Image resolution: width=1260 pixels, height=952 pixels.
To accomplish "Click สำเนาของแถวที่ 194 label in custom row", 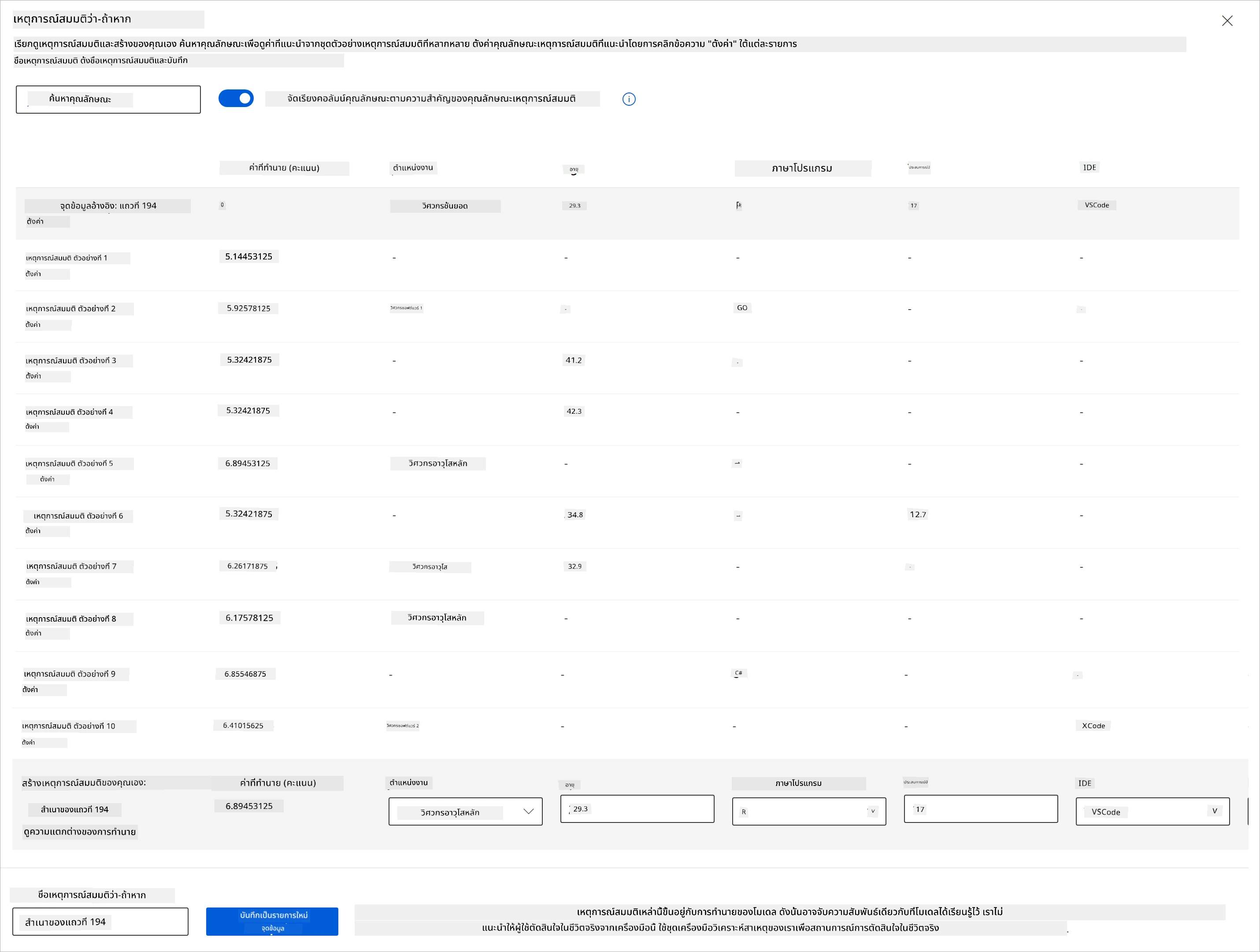I will 74,810.
